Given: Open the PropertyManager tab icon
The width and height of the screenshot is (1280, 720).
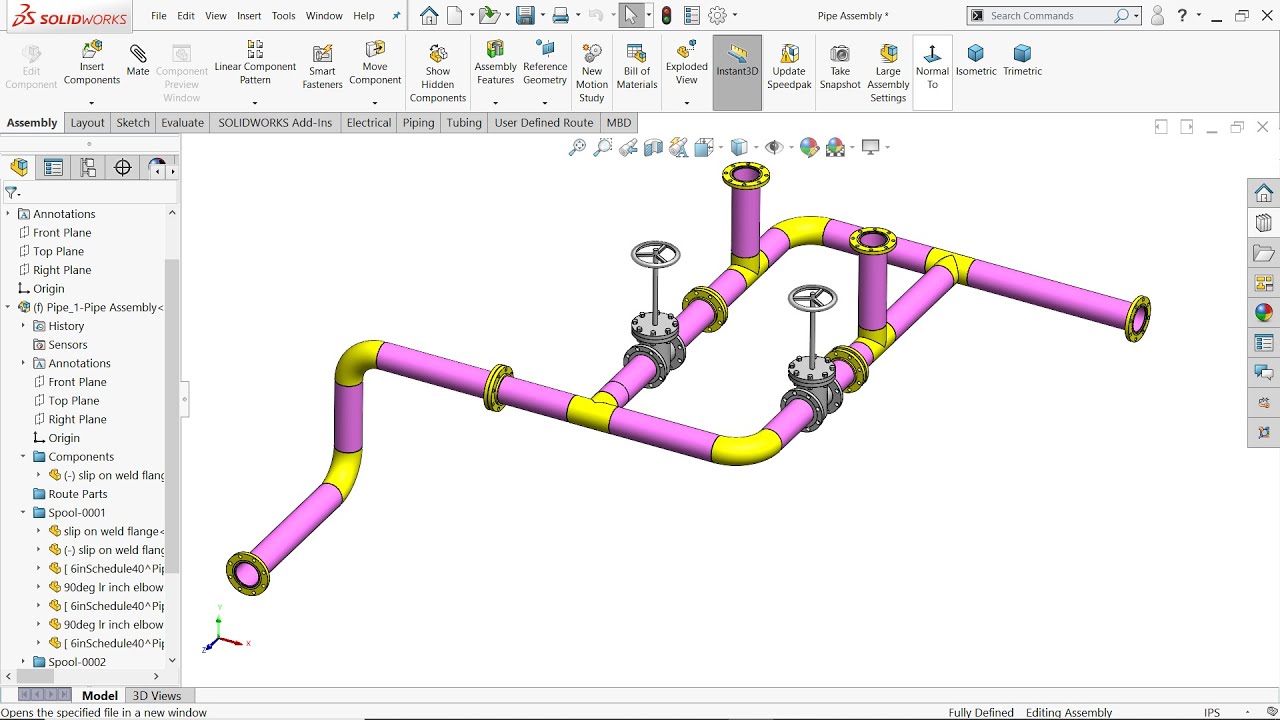Looking at the screenshot, I should 53,168.
